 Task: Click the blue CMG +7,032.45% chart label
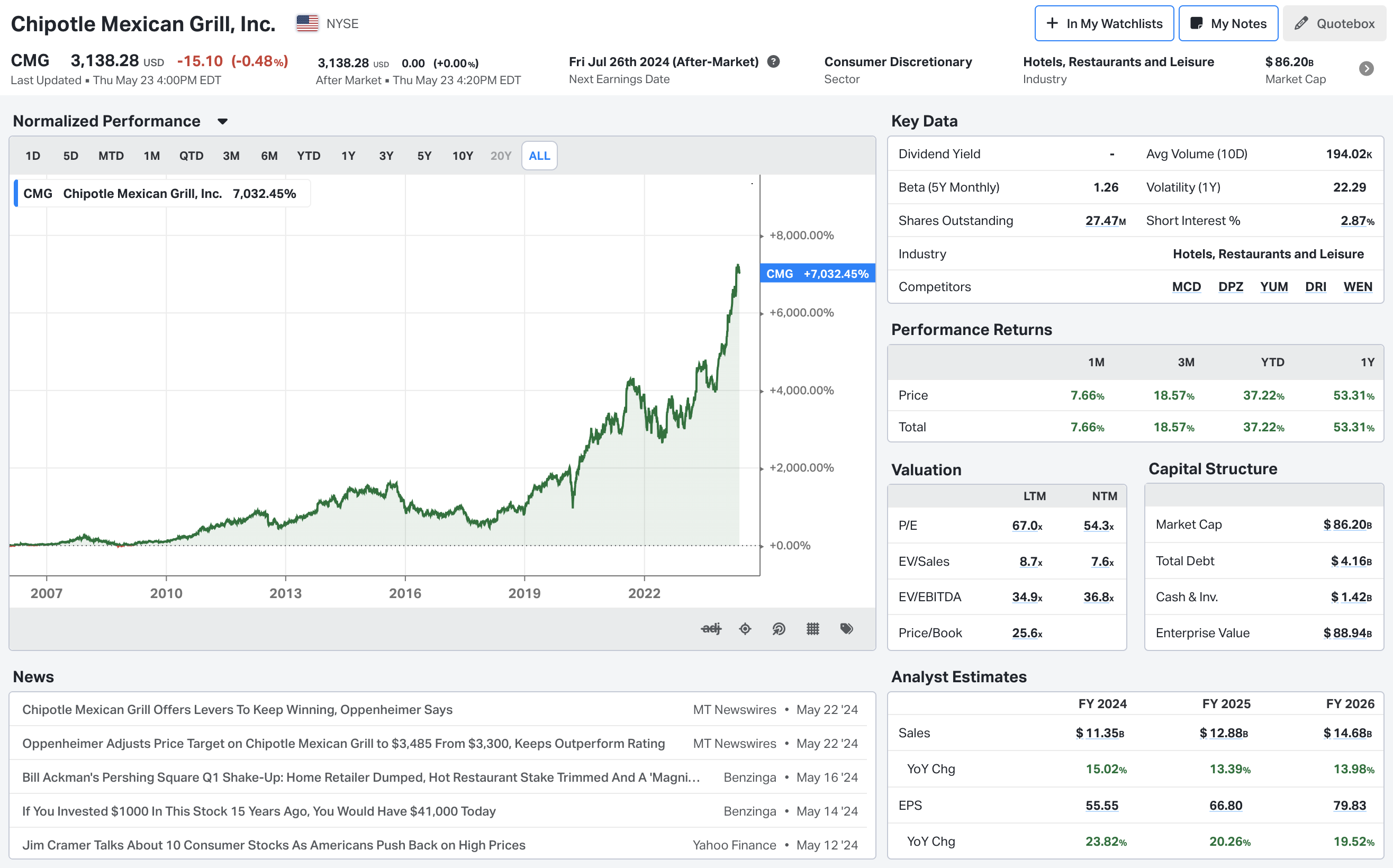[817, 274]
